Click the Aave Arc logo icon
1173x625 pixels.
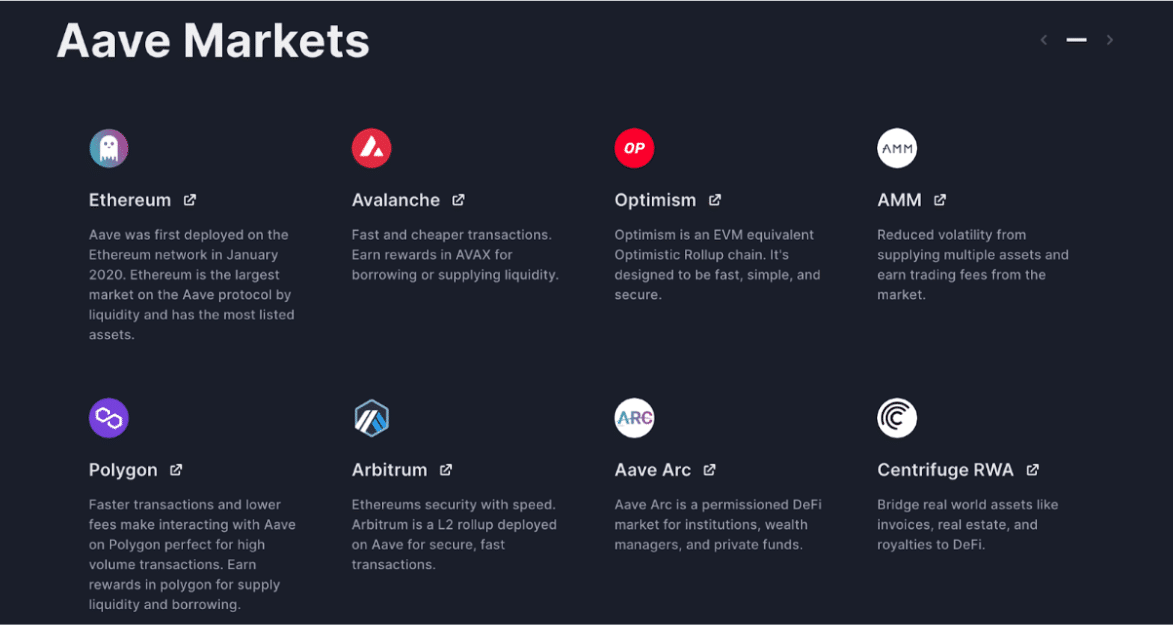(x=634, y=418)
